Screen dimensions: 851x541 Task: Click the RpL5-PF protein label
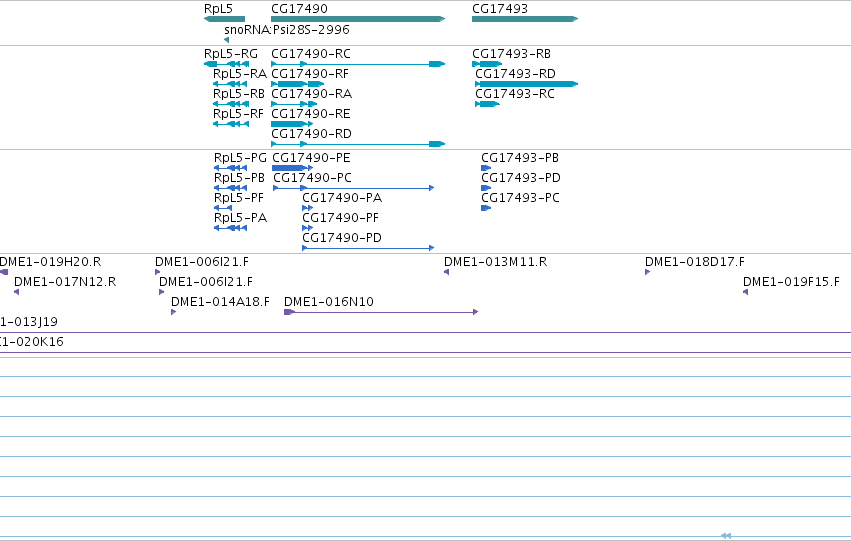(x=239, y=198)
